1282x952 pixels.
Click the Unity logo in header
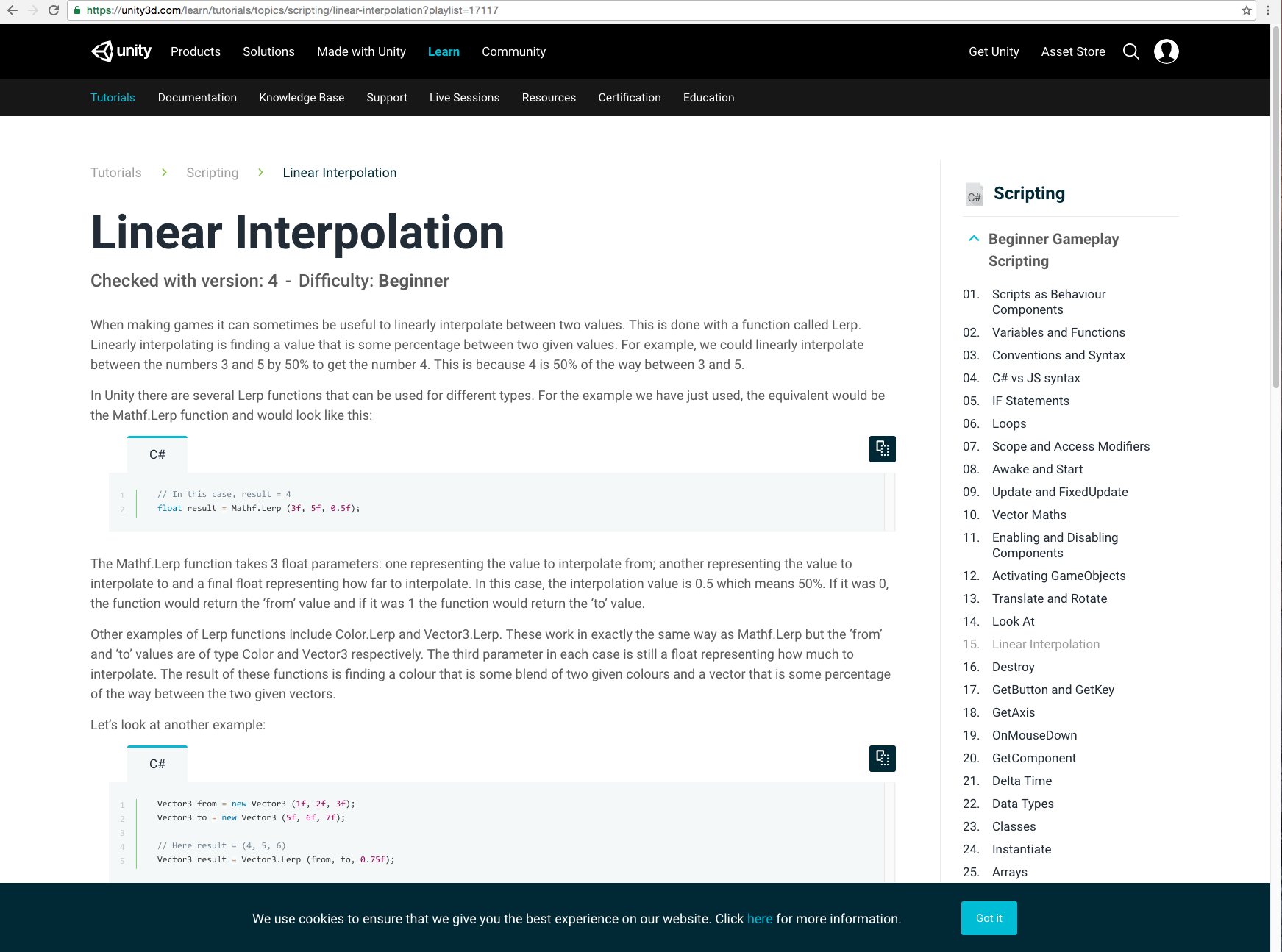point(121,51)
